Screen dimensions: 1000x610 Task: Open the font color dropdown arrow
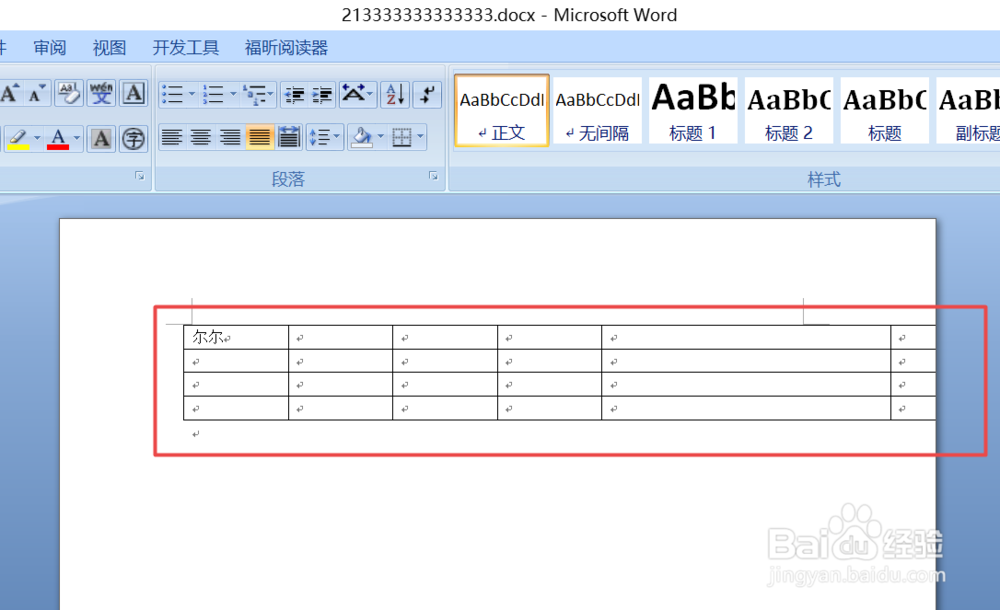[77, 138]
